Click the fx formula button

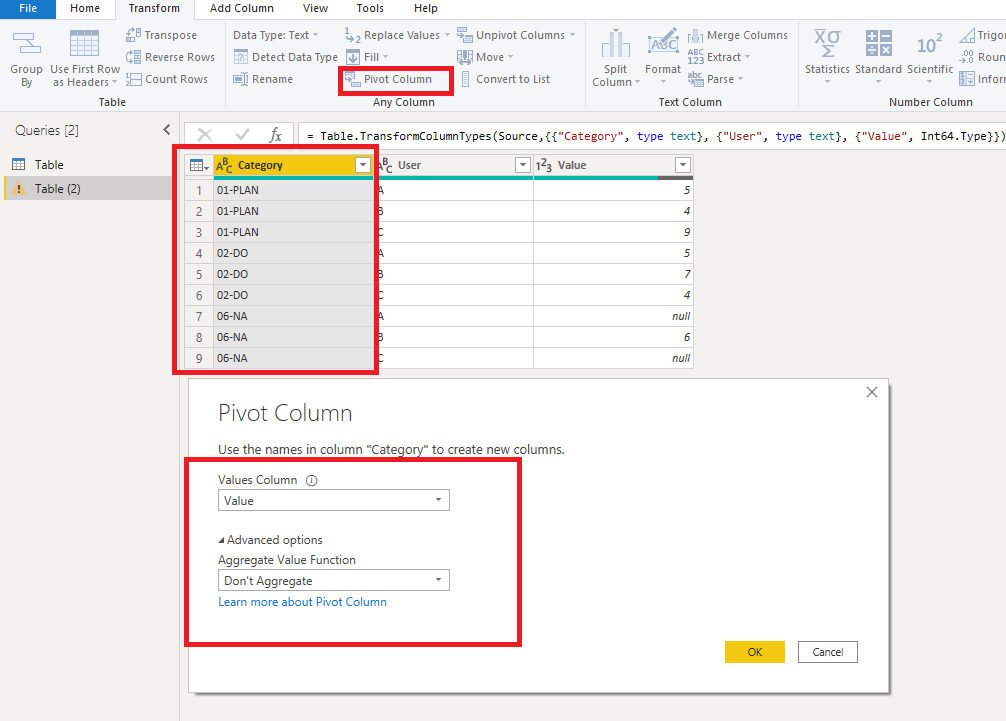tap(276, 135)
